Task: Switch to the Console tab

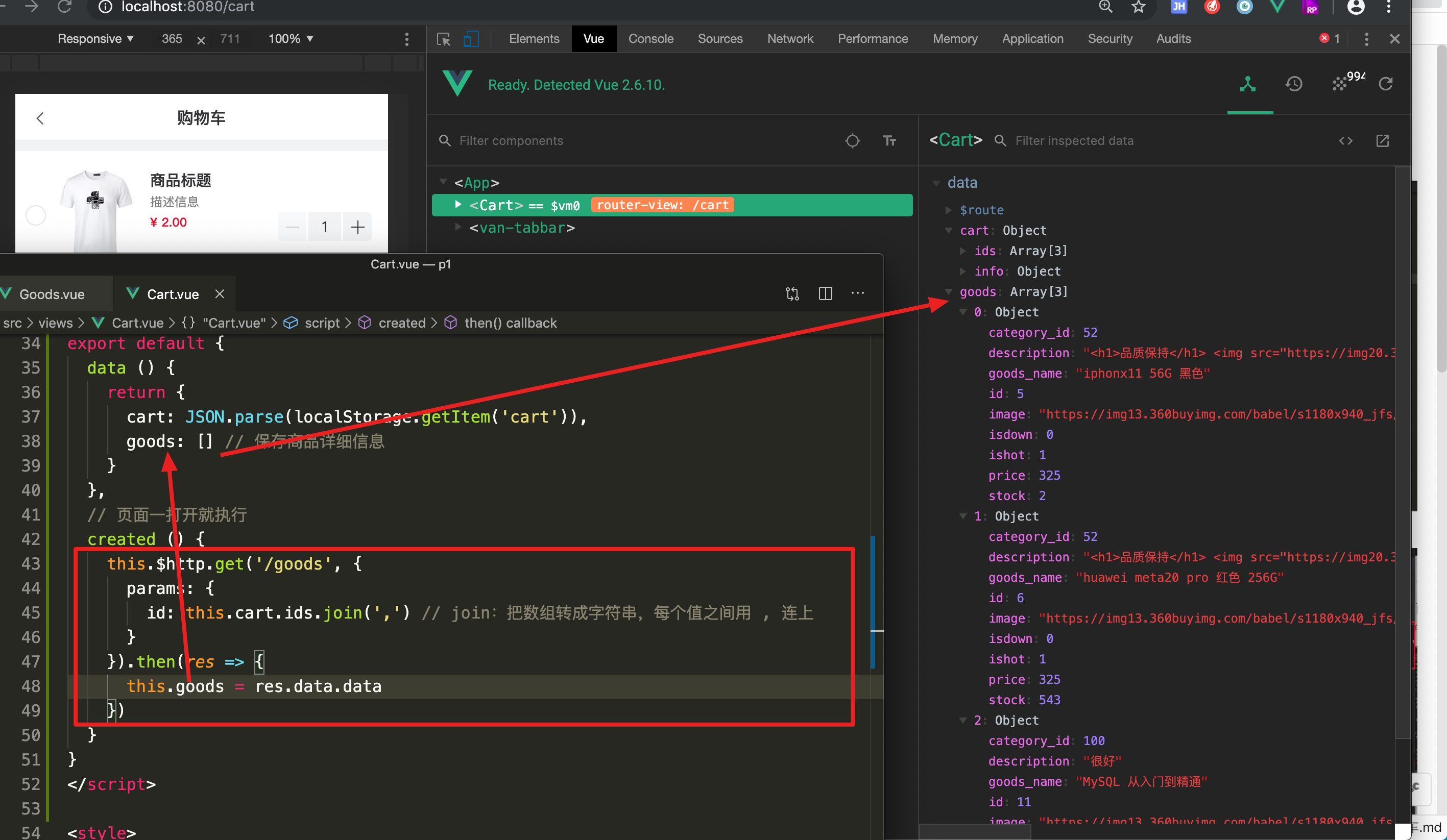Action: coord(650,38)
